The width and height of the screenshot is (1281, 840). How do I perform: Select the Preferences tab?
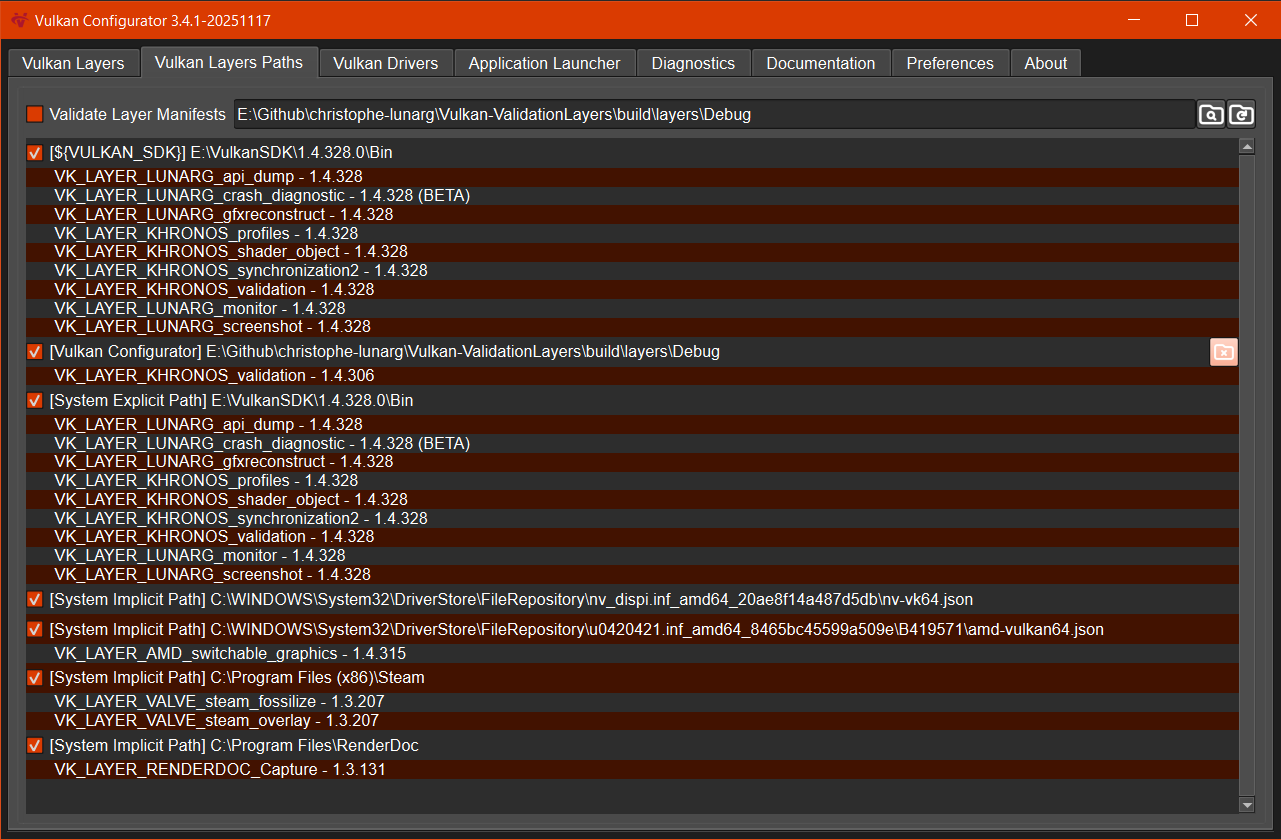click(949, 63)
